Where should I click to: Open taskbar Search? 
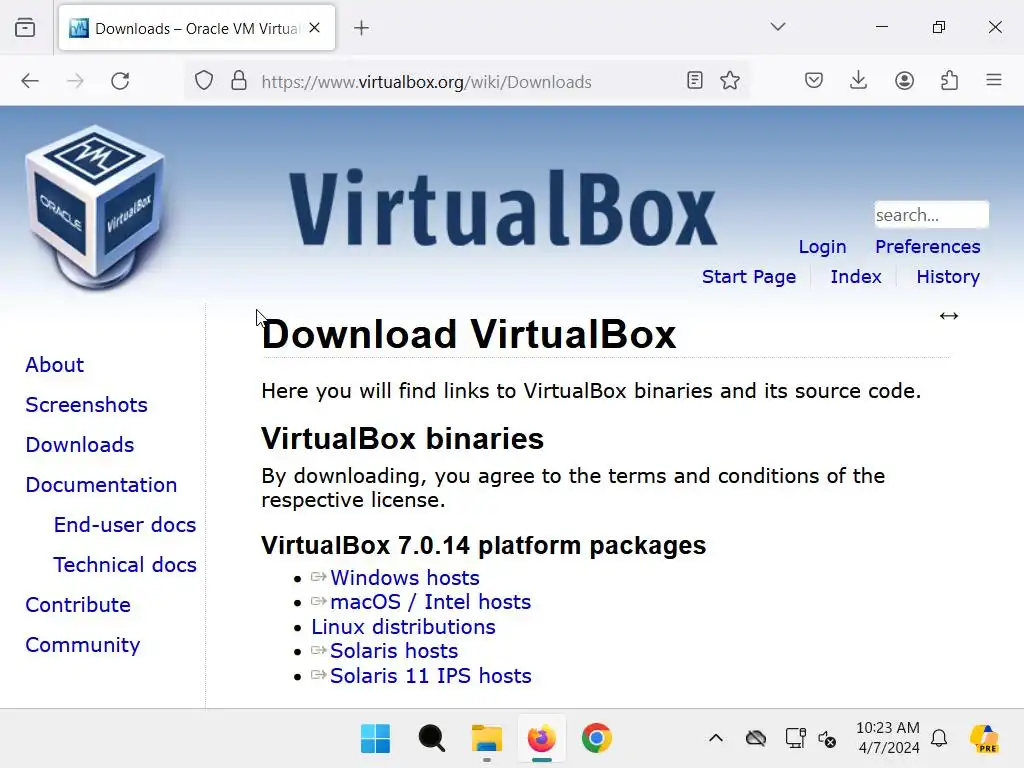click(x=431, y=739)
